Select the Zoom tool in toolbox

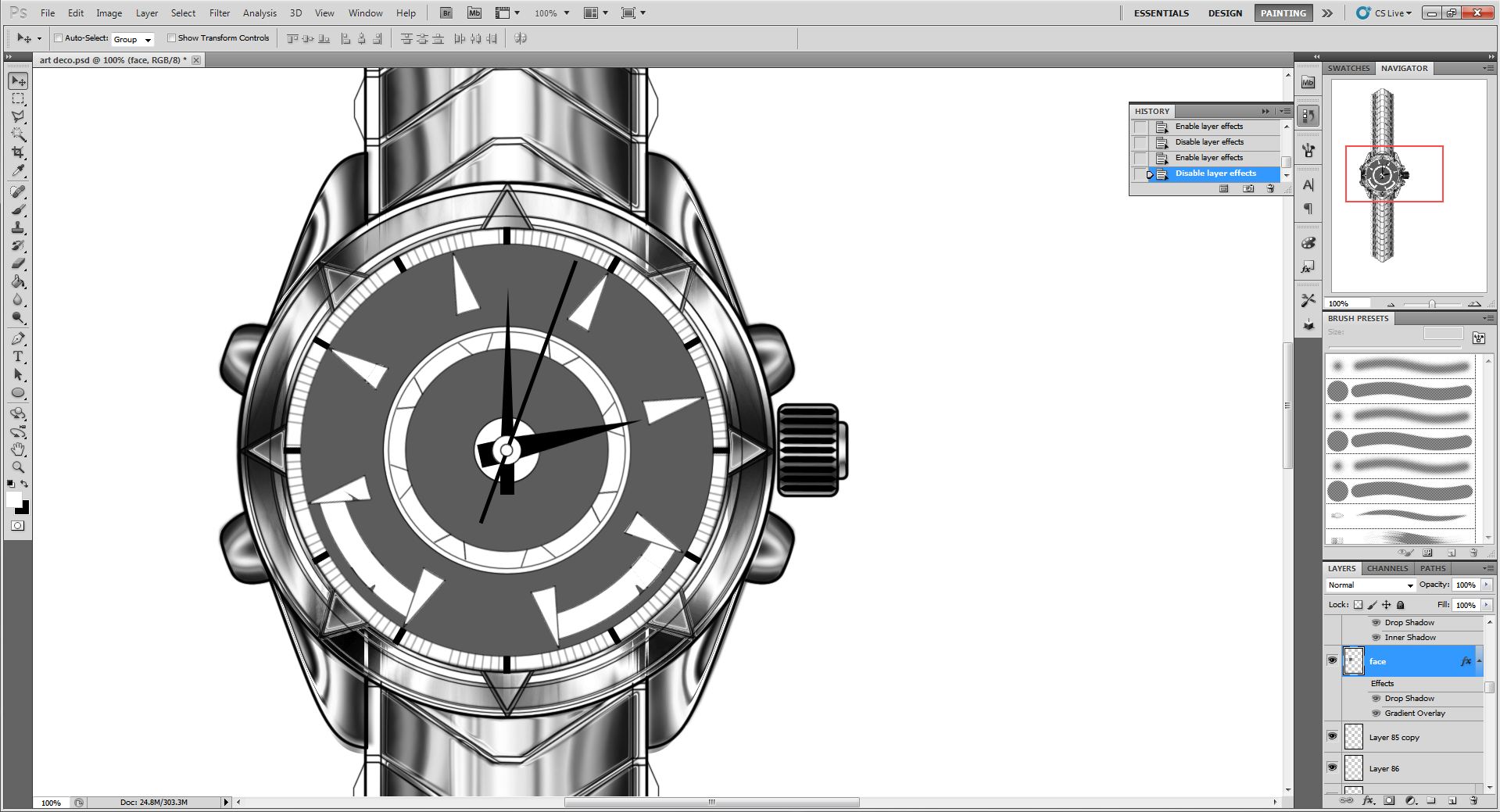click(x=18, y=467)
